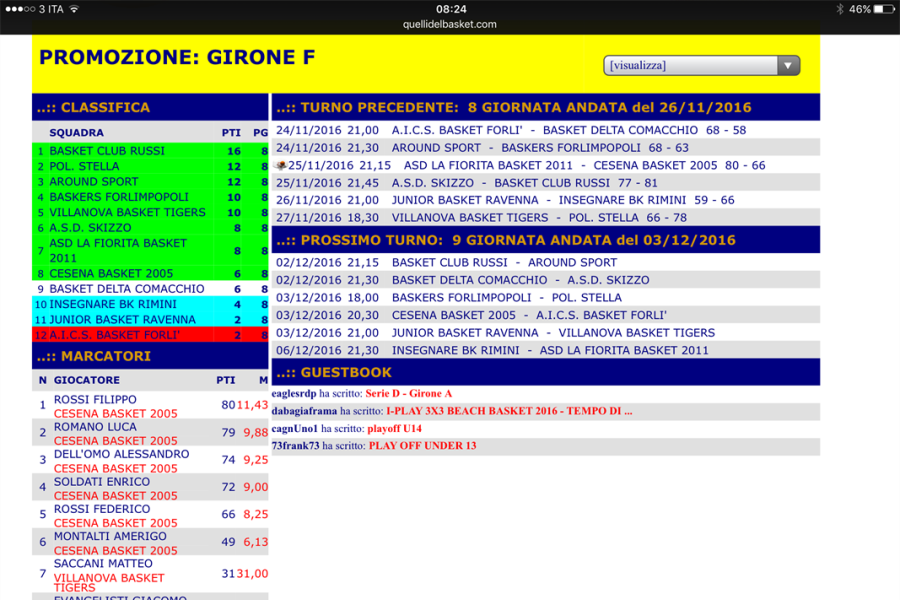Screen dimensions: 900x600
Task: Click BASKET DELTA COMACCHIO standings row
Action: pos(150,289)
